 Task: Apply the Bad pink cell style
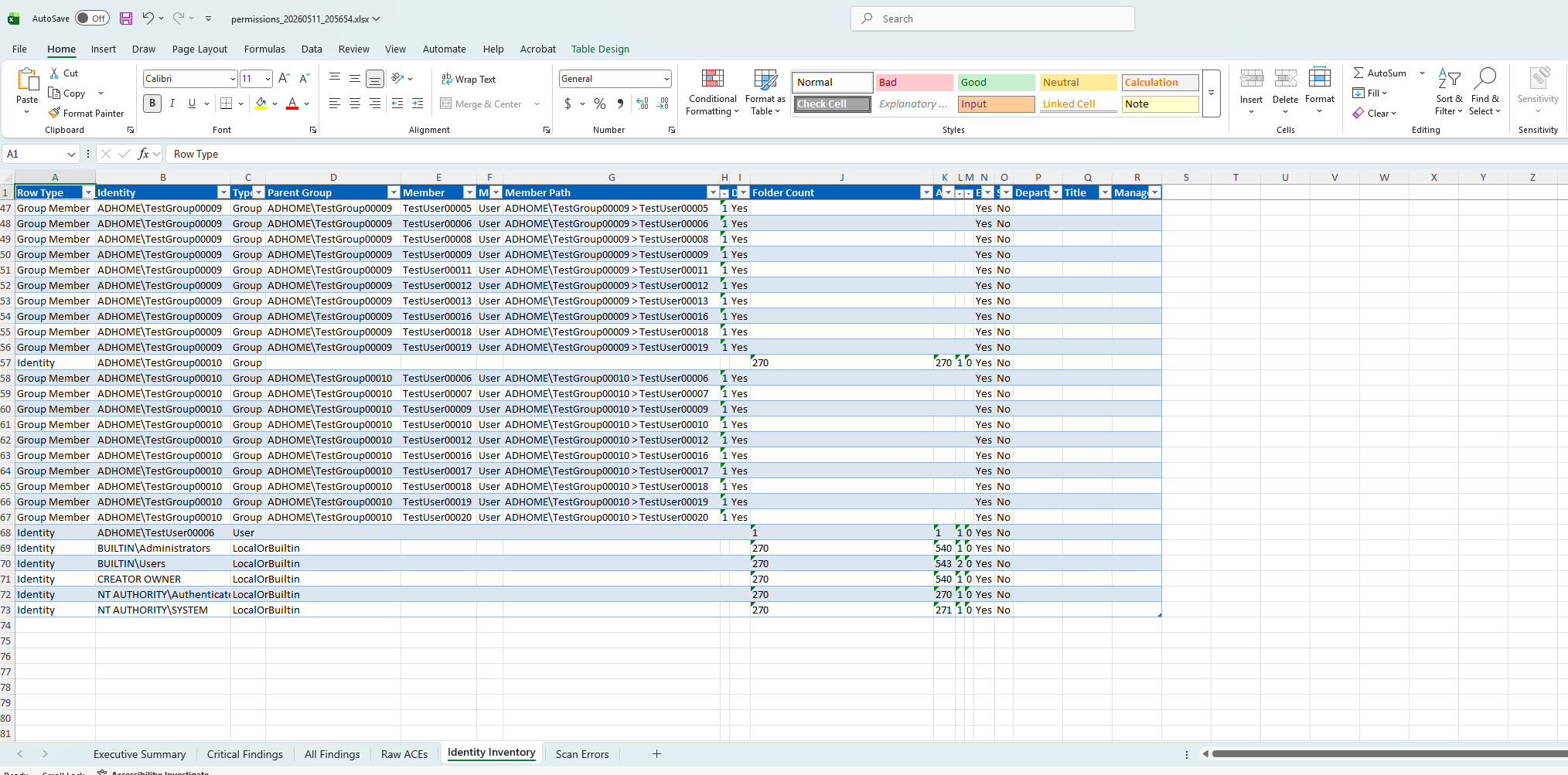[x=914, y=82]
